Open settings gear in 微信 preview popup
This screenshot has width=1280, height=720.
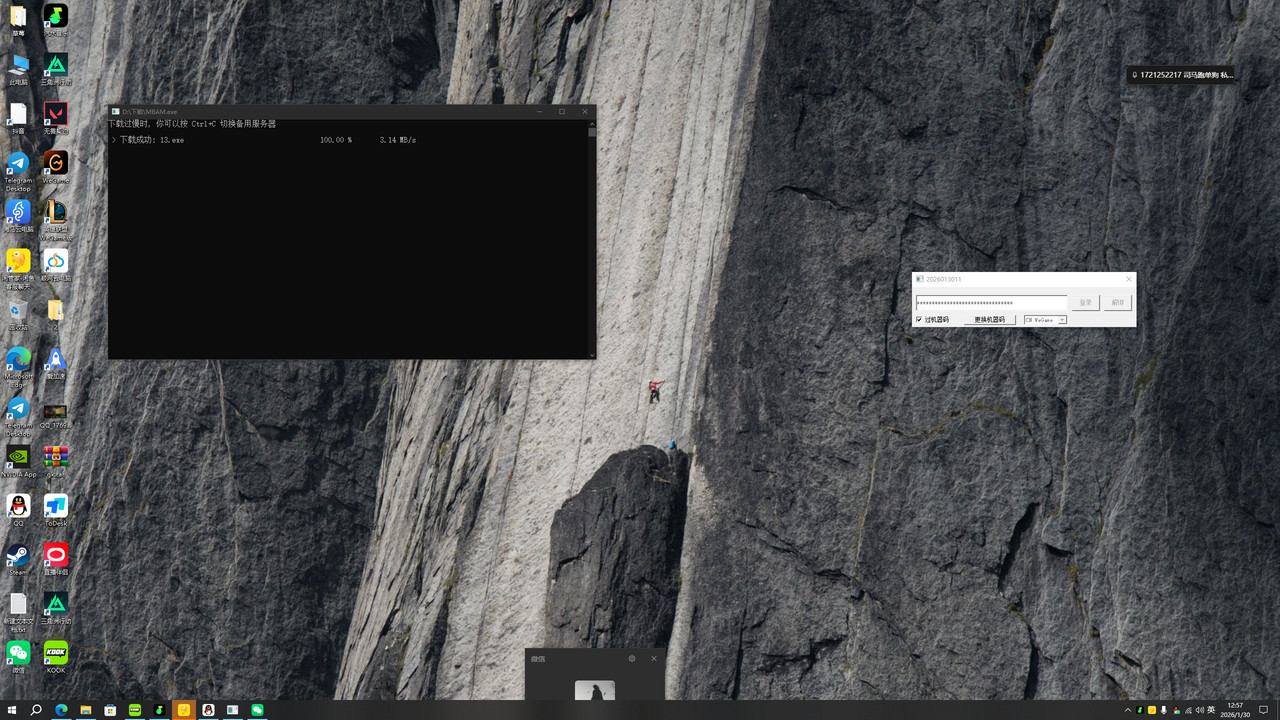[x=632, y=658]
